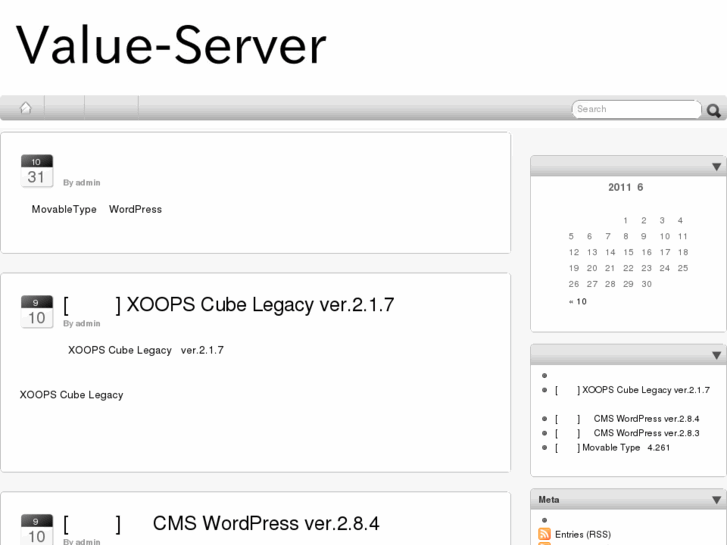Click the 9/10 date badge of XOOPS post
Viewport: 727px width, 545px height.
(x=37, y=312)
